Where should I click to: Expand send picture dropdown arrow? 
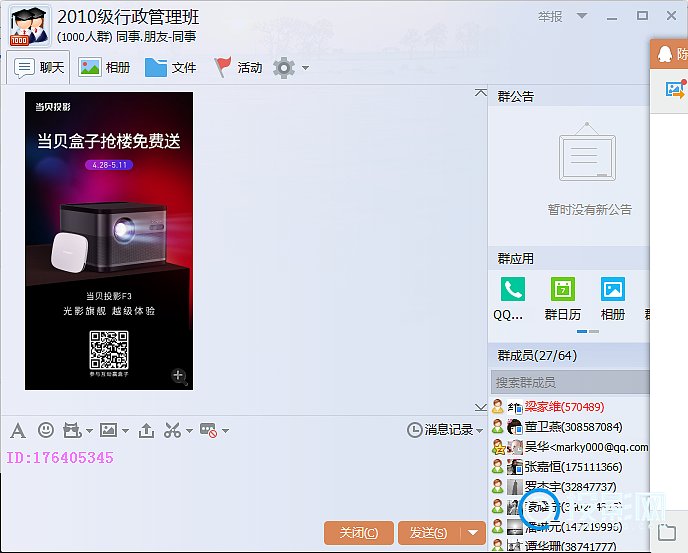[125, 431]
